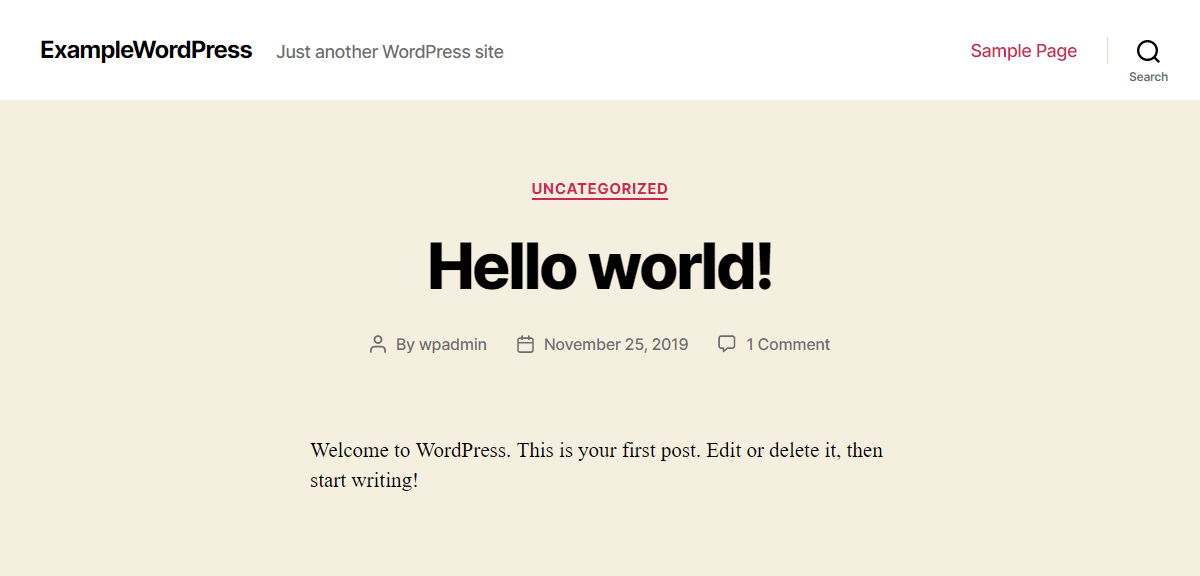Screen dimensions: 1200x576
Task: Click the "By" text before wpadmin
Action: point(405,345)
